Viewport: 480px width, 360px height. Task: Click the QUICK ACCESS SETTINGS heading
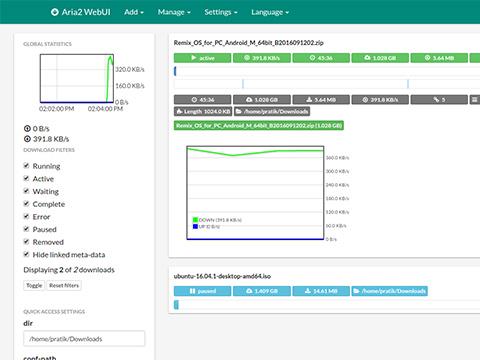pyautogui.click(x=54, y=312)
